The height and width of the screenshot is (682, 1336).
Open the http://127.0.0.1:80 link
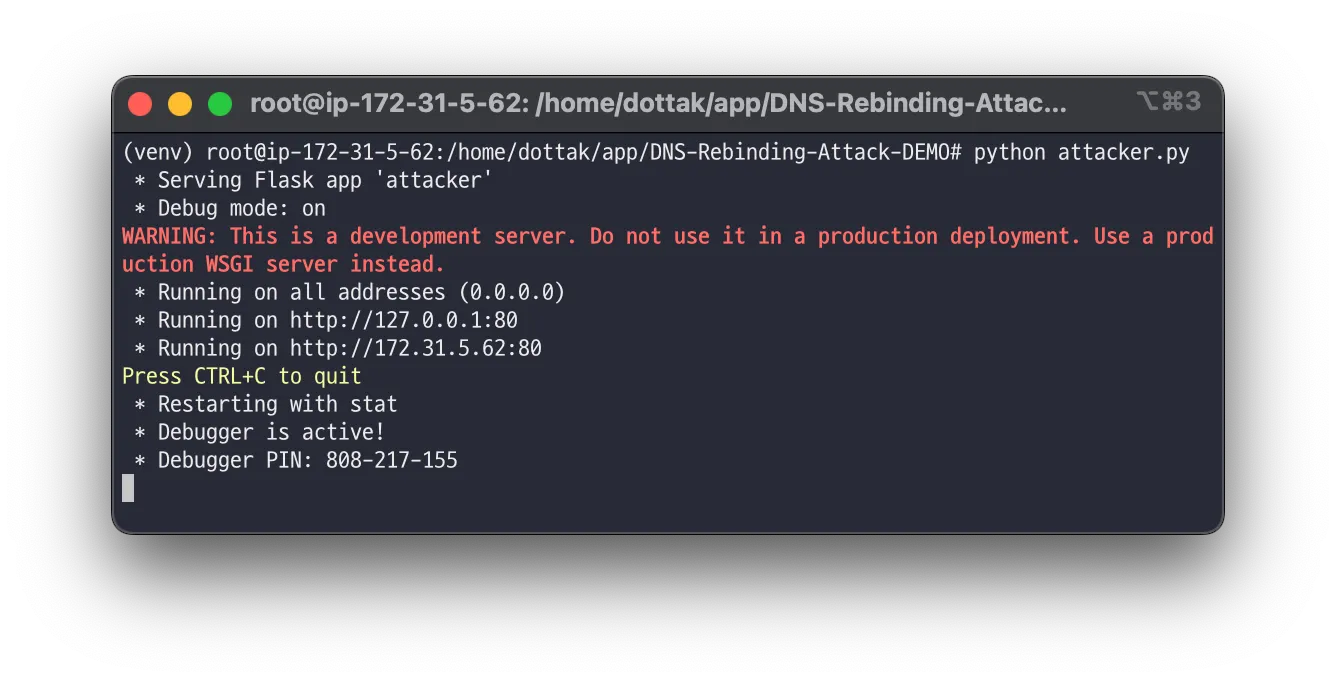(x=404, y=321)
